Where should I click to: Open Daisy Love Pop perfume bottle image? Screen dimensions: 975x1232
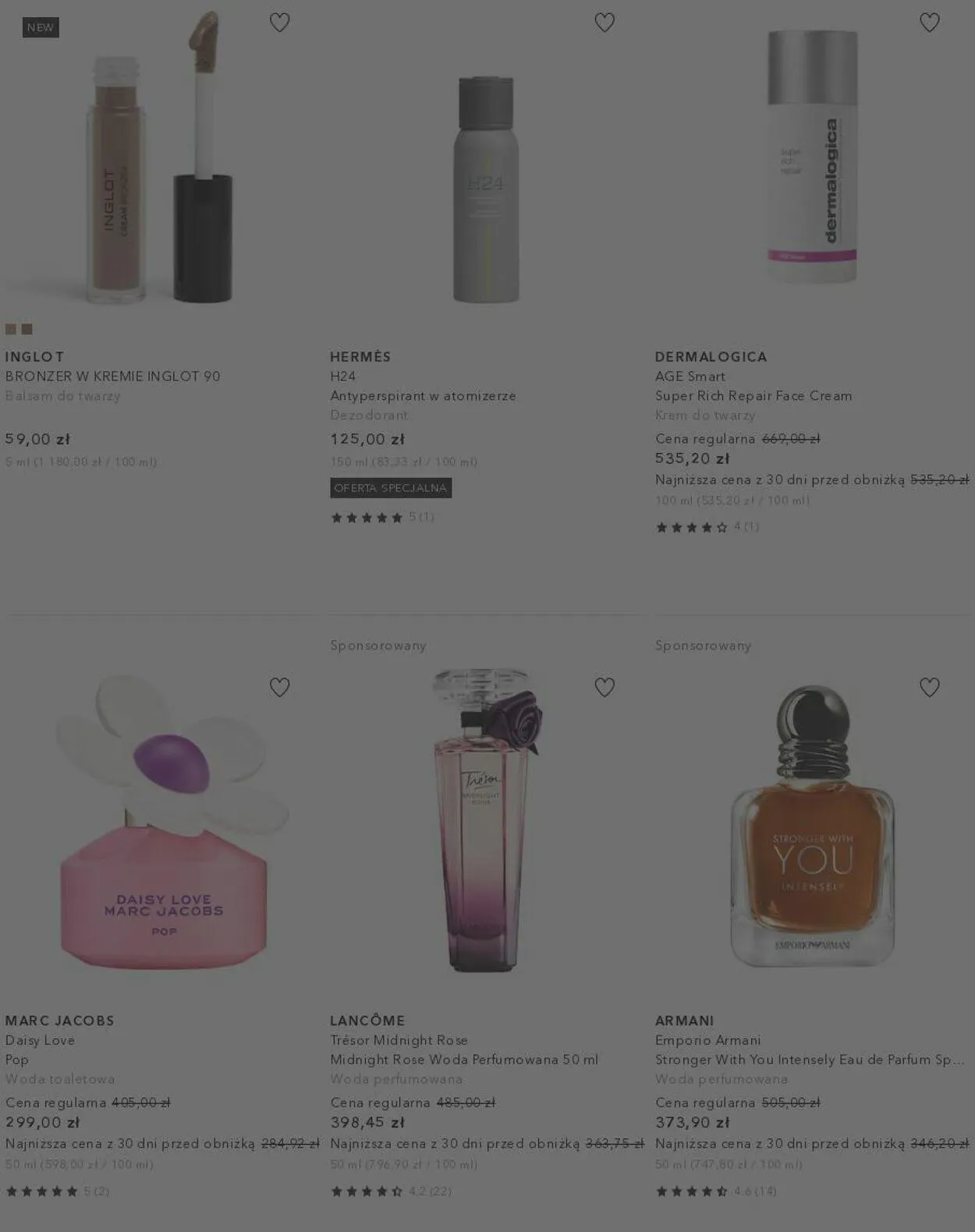click(165, 821)
